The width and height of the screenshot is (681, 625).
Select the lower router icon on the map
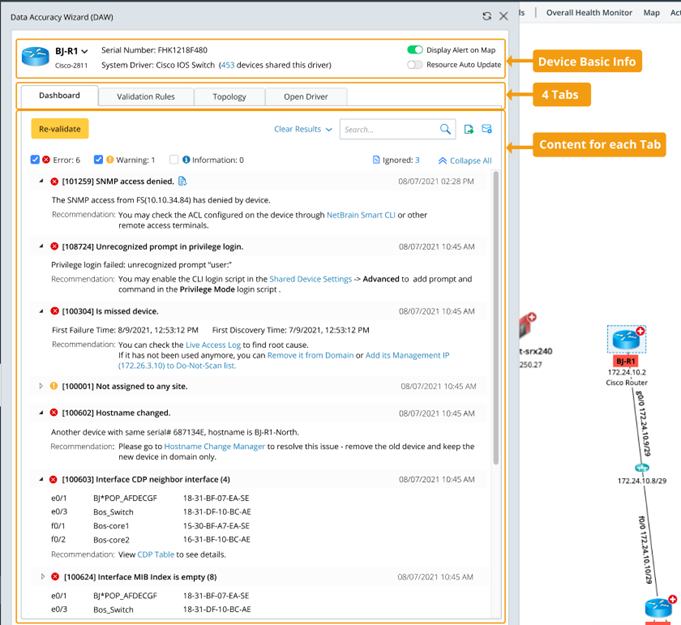[x=658, y=608]
